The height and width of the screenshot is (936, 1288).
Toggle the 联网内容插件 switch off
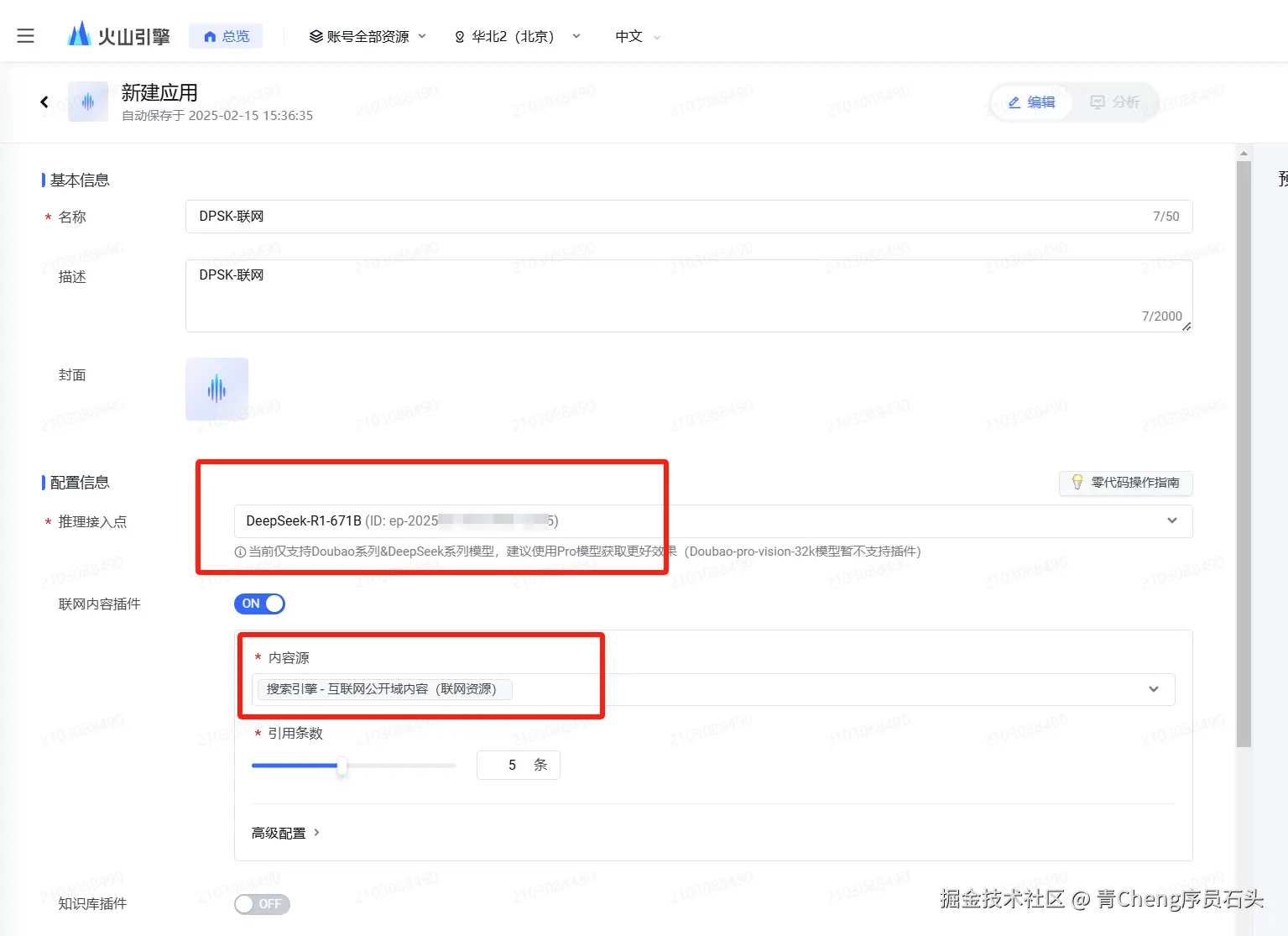click(259, 604)
